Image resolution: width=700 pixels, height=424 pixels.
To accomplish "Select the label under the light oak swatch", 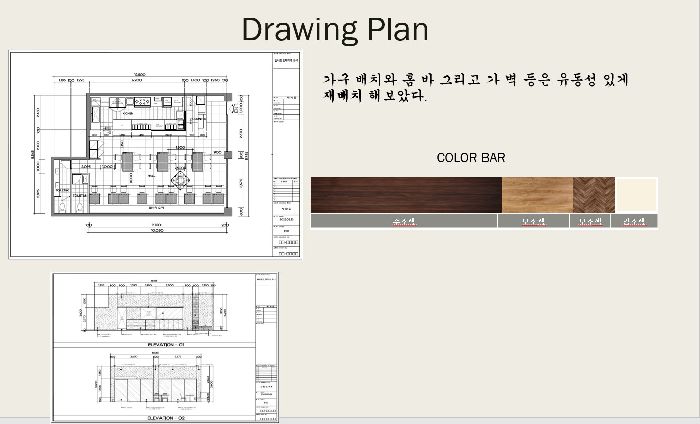I will [533, 221].
